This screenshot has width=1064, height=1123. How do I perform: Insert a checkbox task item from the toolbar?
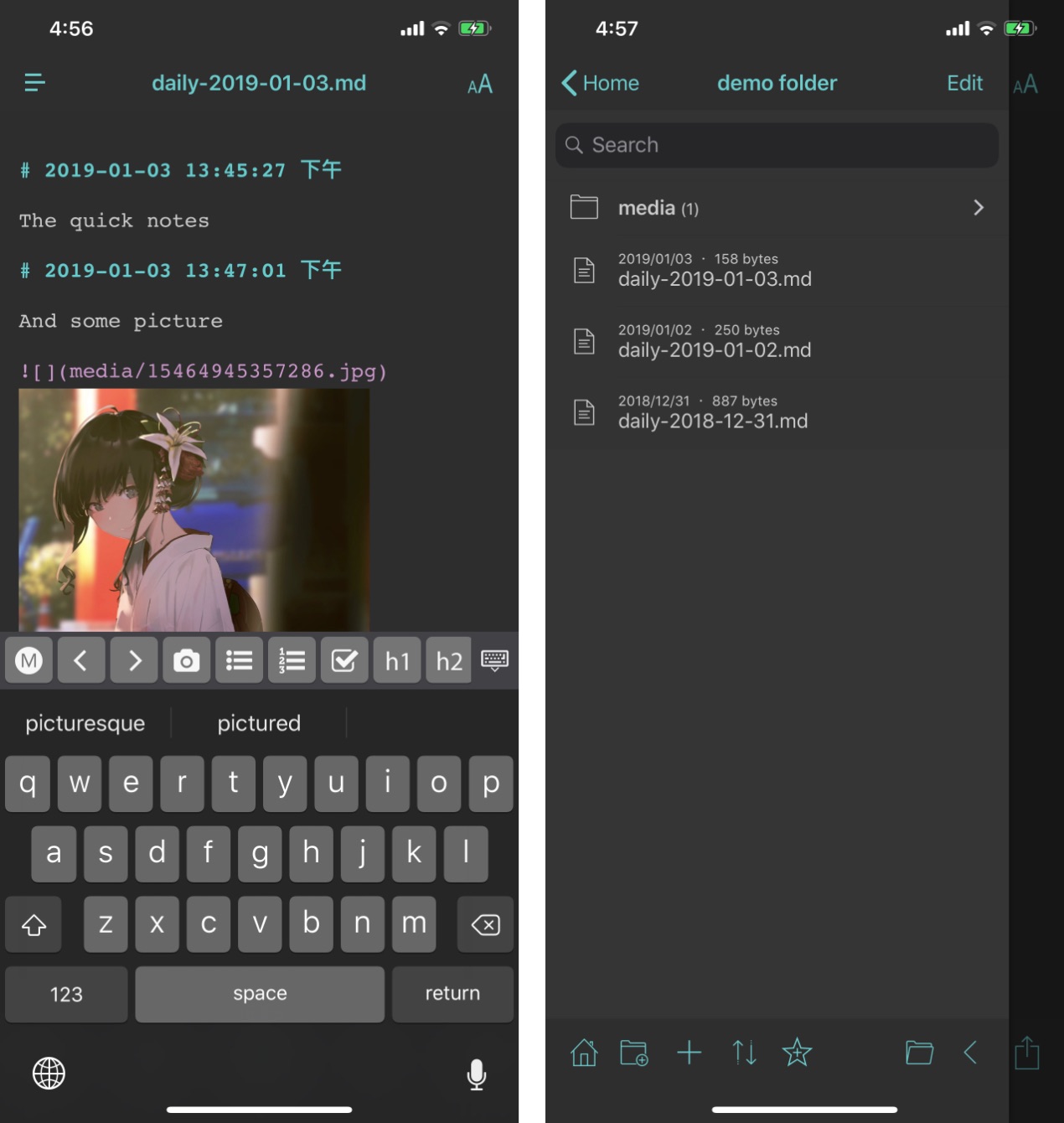click(x=344, y=660)
